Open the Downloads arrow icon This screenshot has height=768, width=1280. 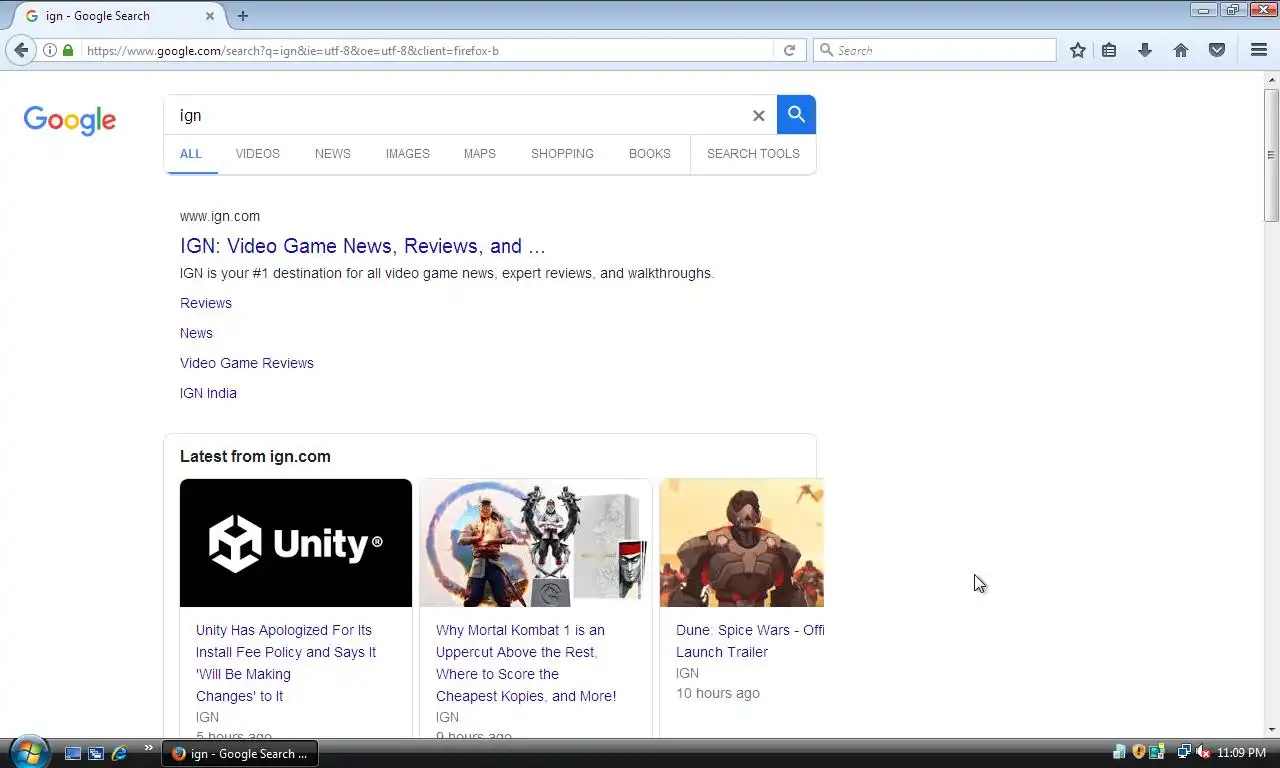(x=1145, y=50)
